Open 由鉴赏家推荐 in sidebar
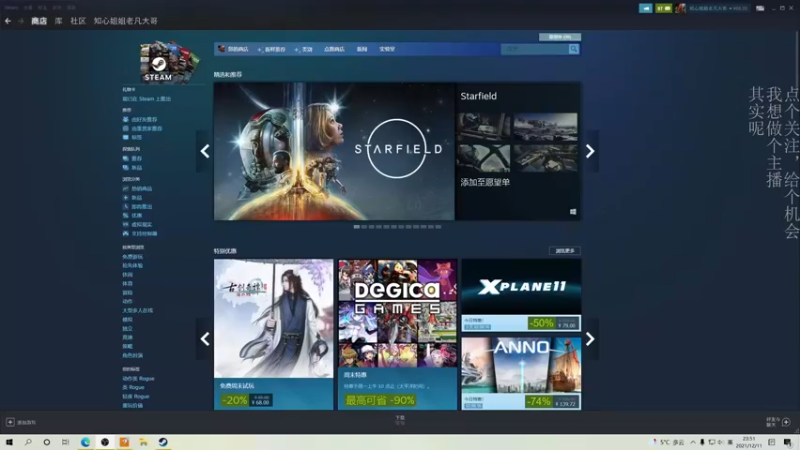The height and width of the screenshot is (450, 800). [x=142, y=129]
